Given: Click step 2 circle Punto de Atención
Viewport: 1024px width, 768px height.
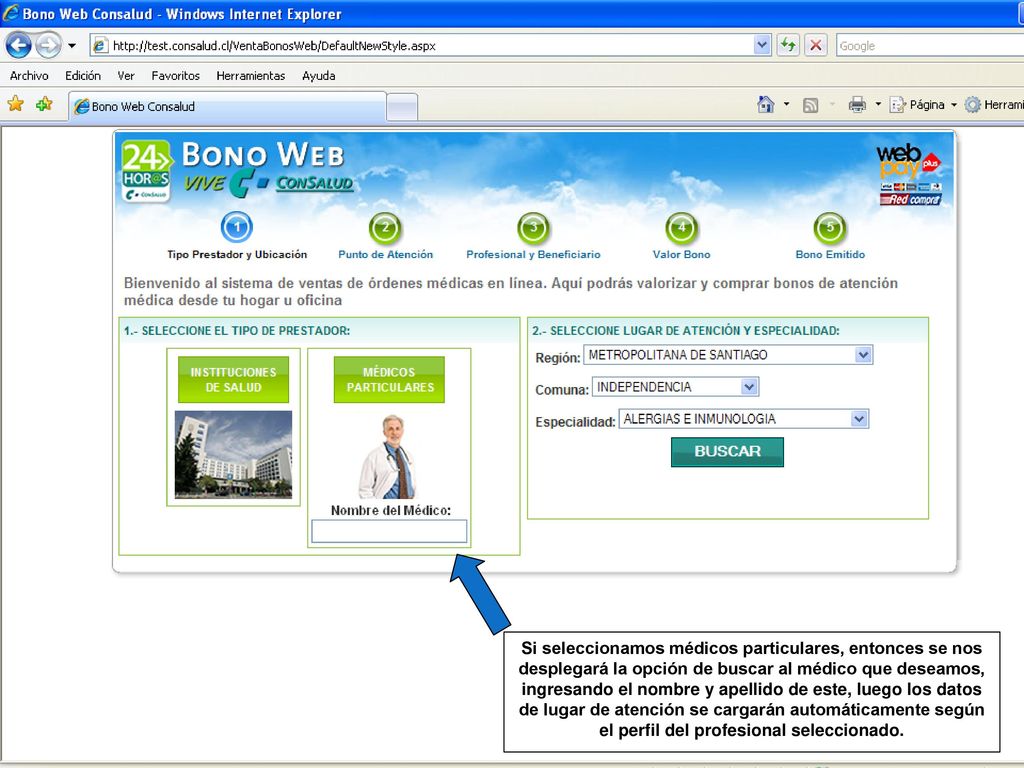Looking at the screenshot, I should pyautogui.click(x=385, y=228).
